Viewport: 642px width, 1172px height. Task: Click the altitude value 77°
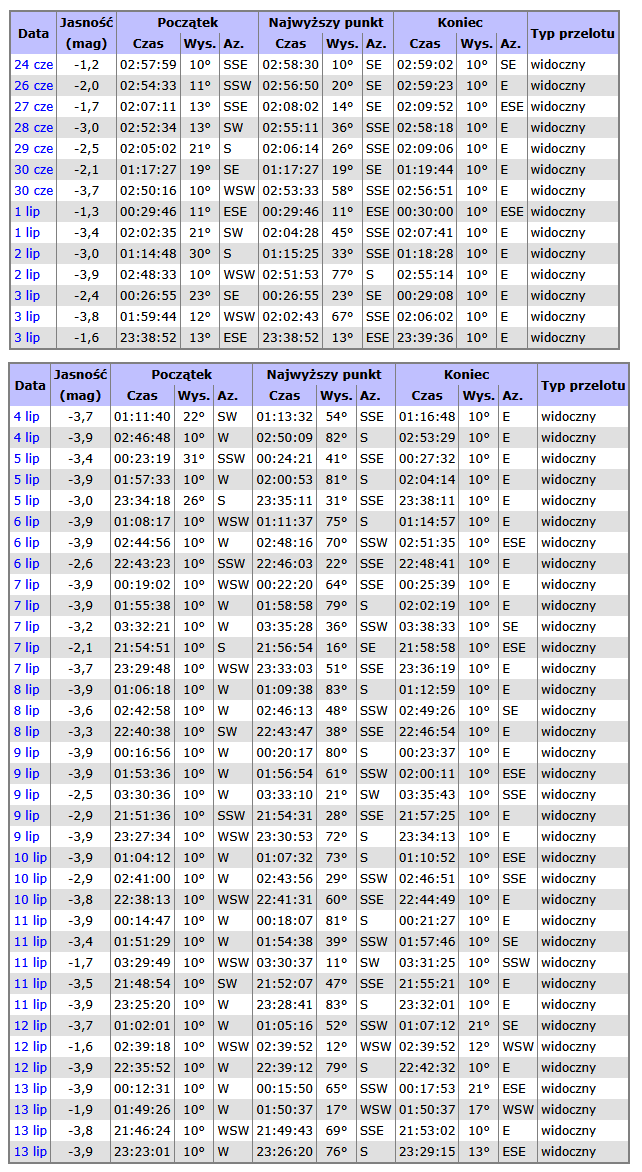(x=342, y=274)
